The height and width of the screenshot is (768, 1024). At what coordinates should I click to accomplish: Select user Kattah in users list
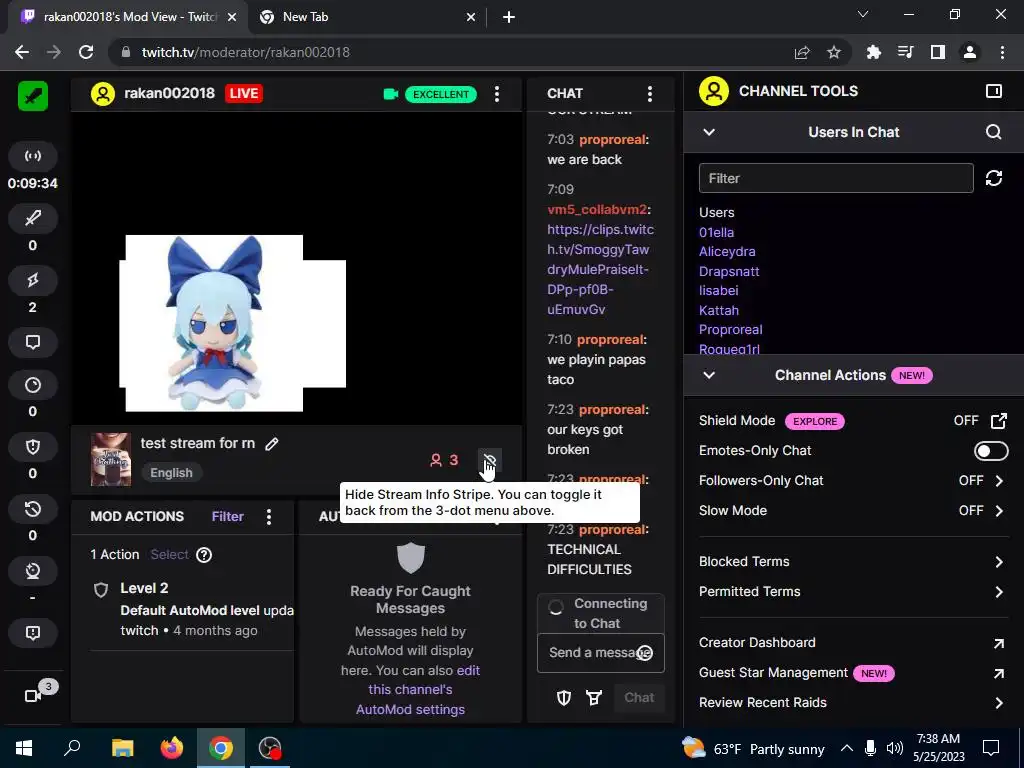pos(718,310)
